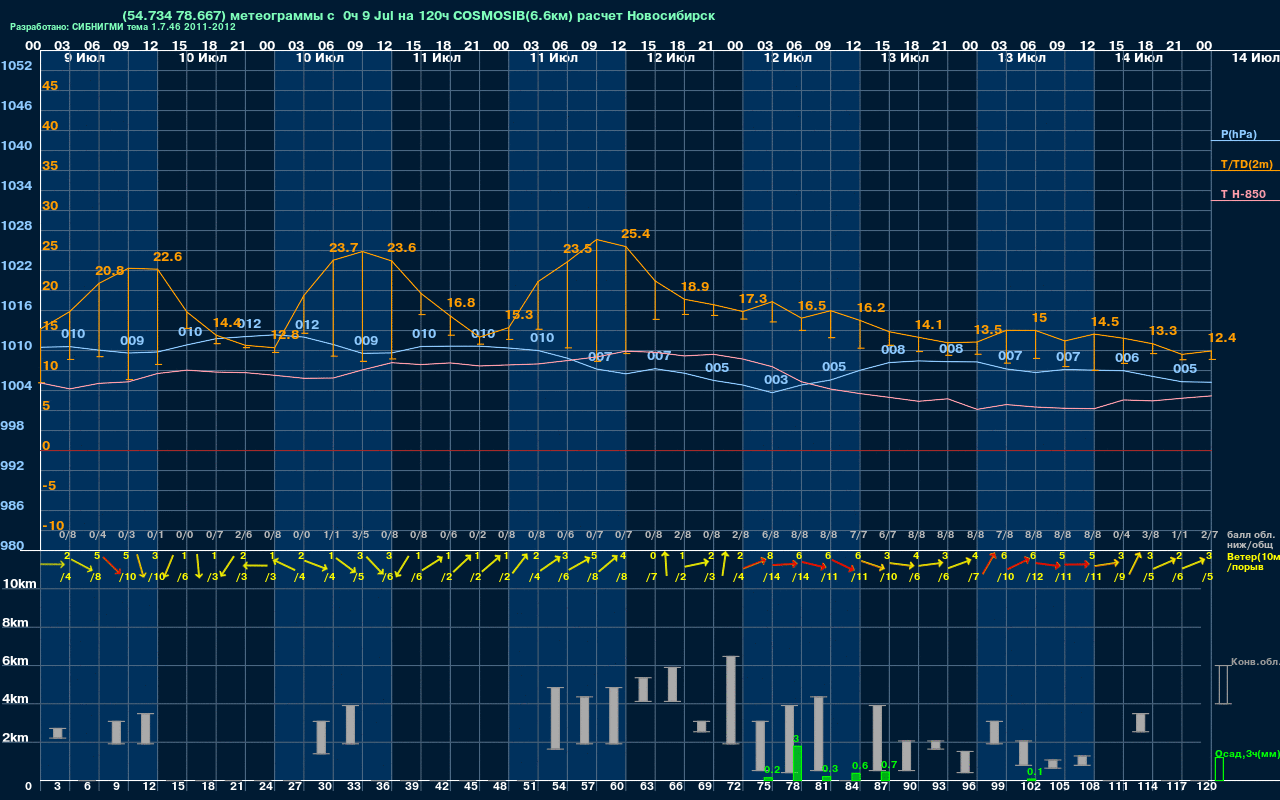
Task: Click the tall green precipitation bar labeled 3
Action: pyautogui.click(x=797, y=763)
